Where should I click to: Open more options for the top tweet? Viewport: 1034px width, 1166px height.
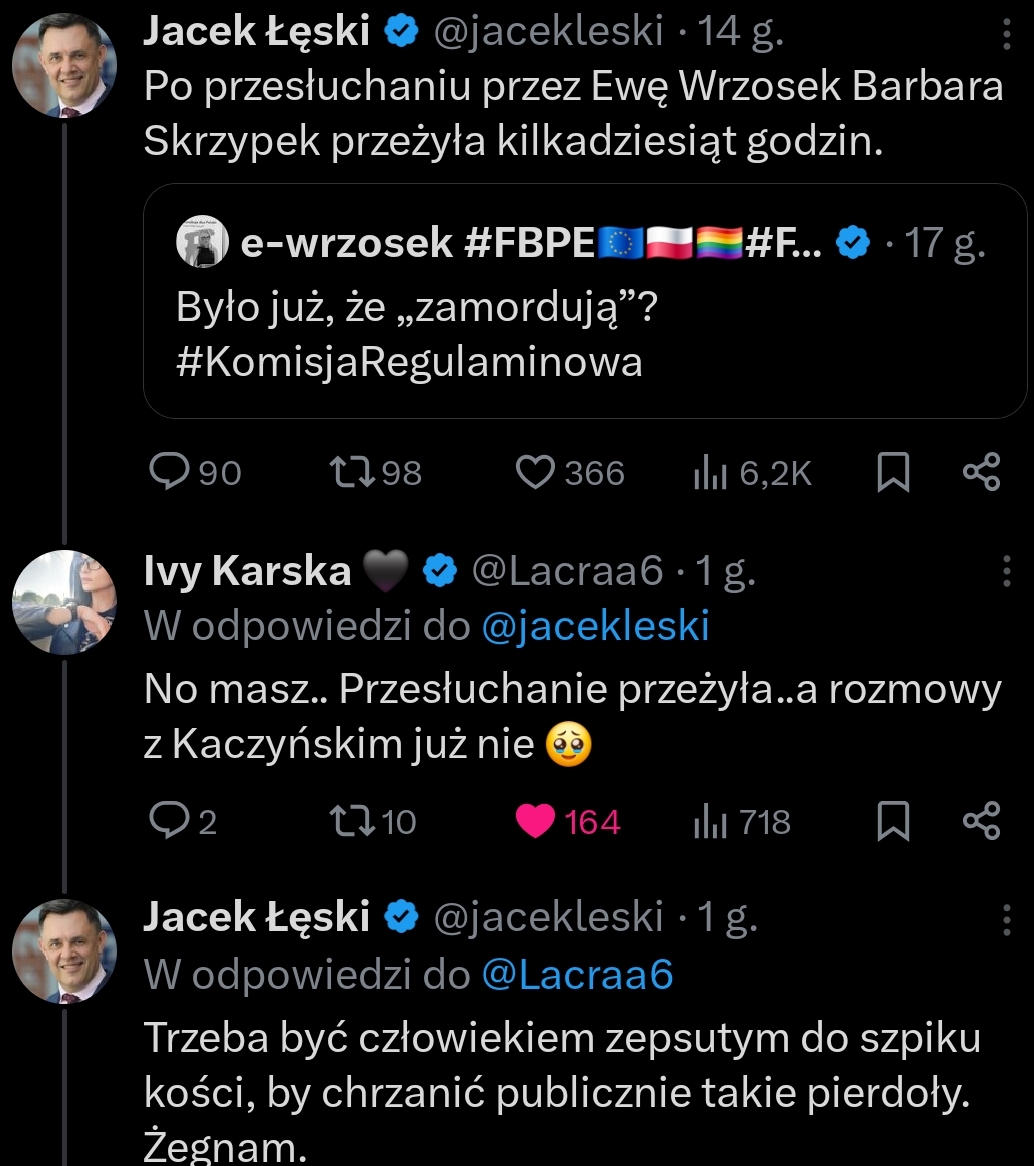(x=1006, y=36)
